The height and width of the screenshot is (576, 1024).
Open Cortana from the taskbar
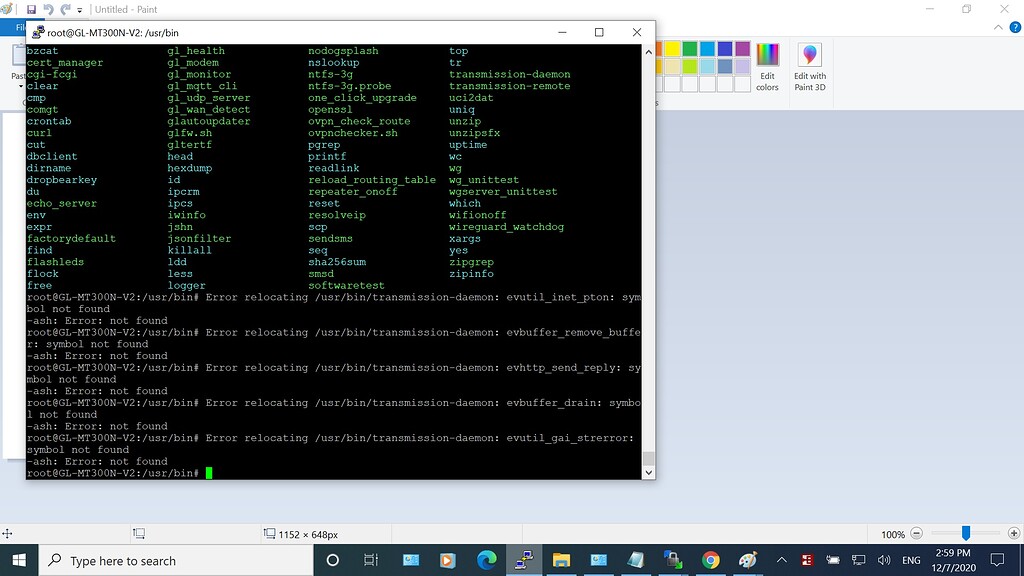pos(332,561)
